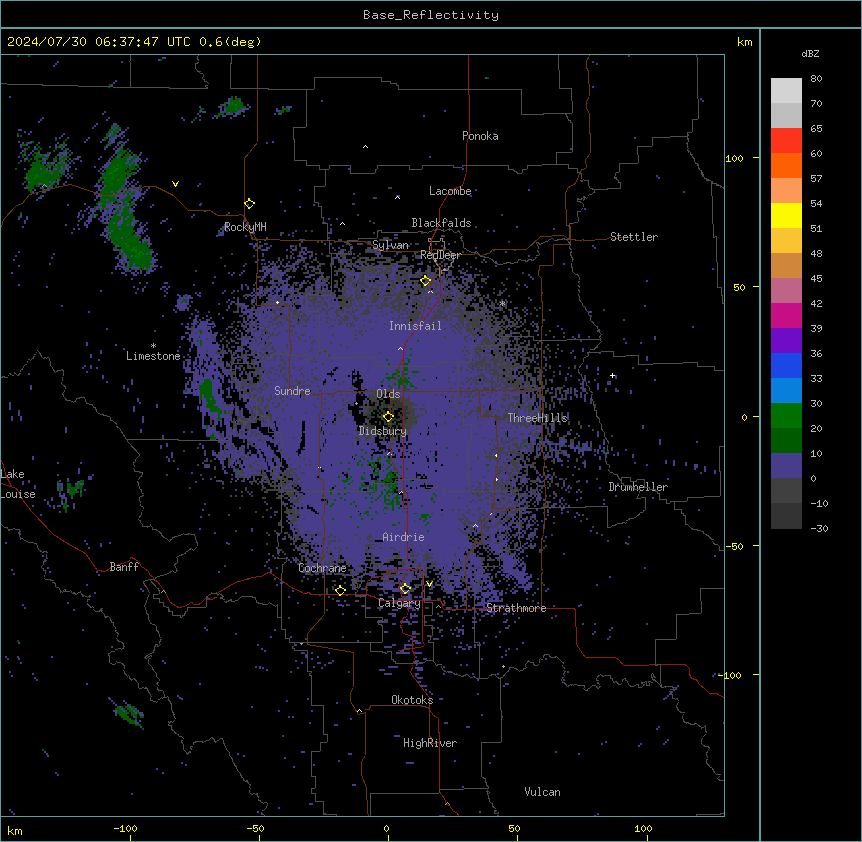The height and width of the screenshot is (842, 862).
Task: Click the Innisfail city label
Action: [415, 326]
